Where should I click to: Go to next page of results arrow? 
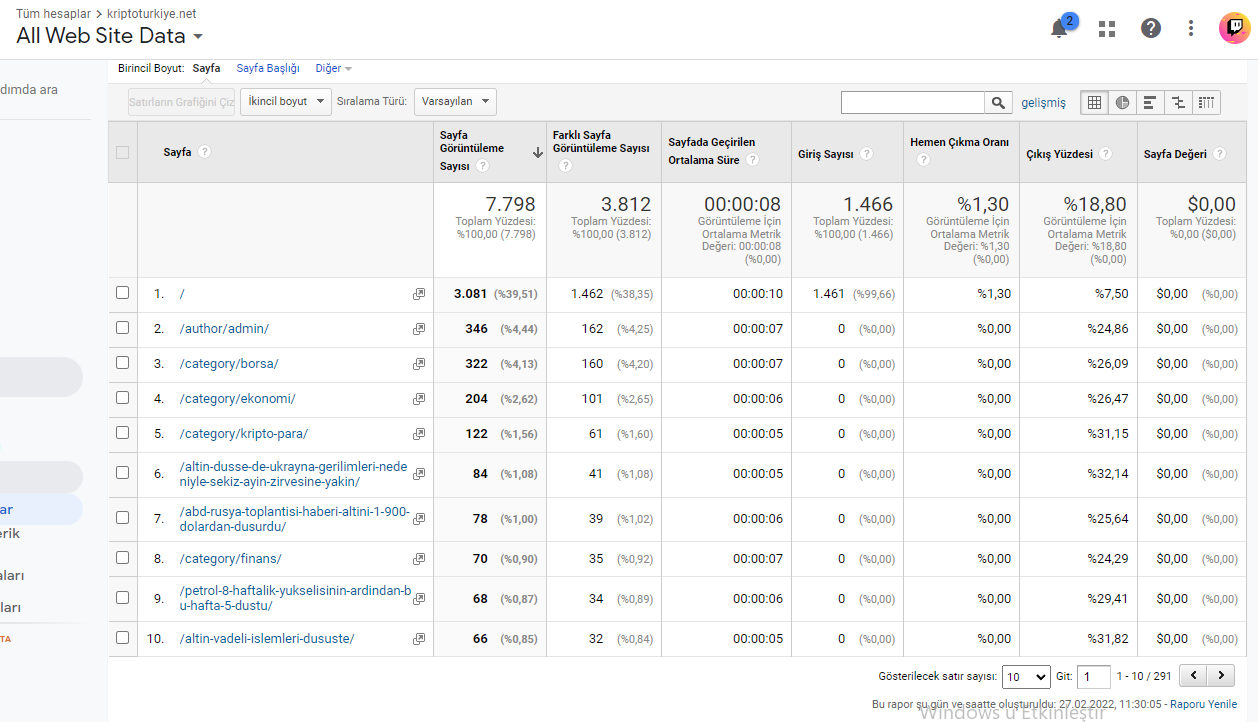click(x=1221, y=677)
